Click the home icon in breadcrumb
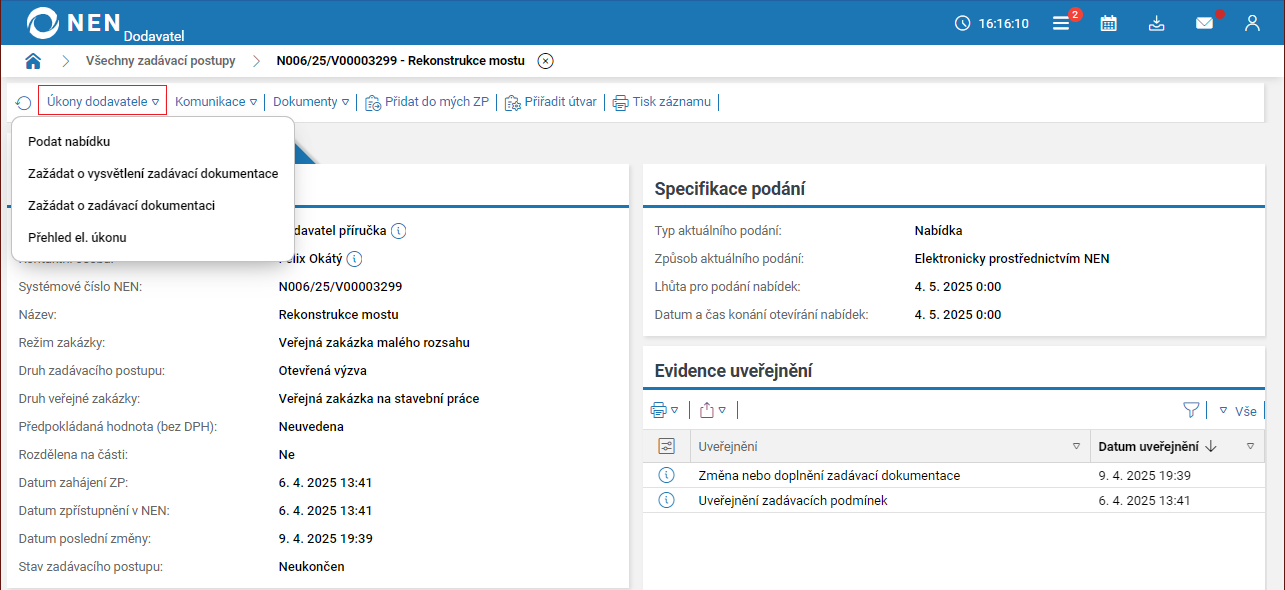The image size is (1285, 590). 33,61
